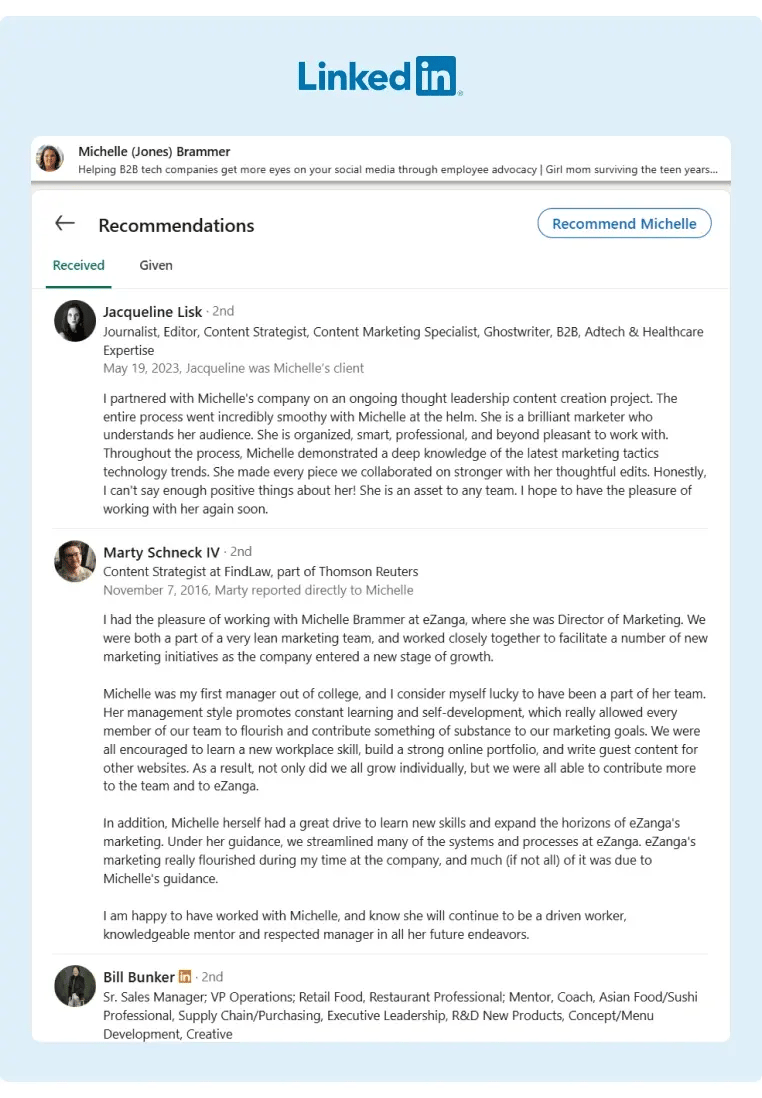Viewport: 762px width, 1098px height.
Task: Click Bill Bunker's profile photo
Action: pos(74,986)
